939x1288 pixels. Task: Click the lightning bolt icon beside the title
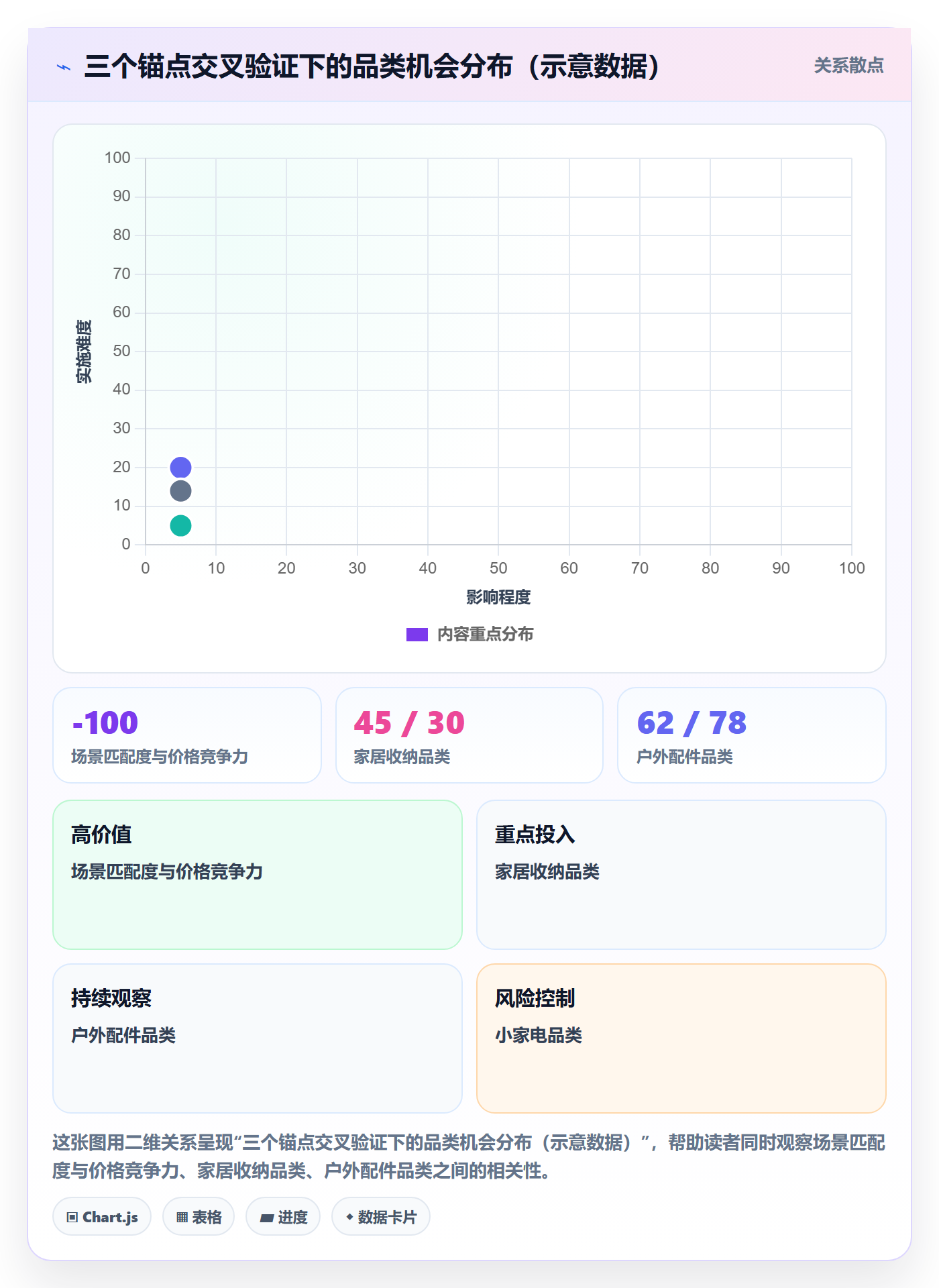pyautogui.click(x=64, y=67)
